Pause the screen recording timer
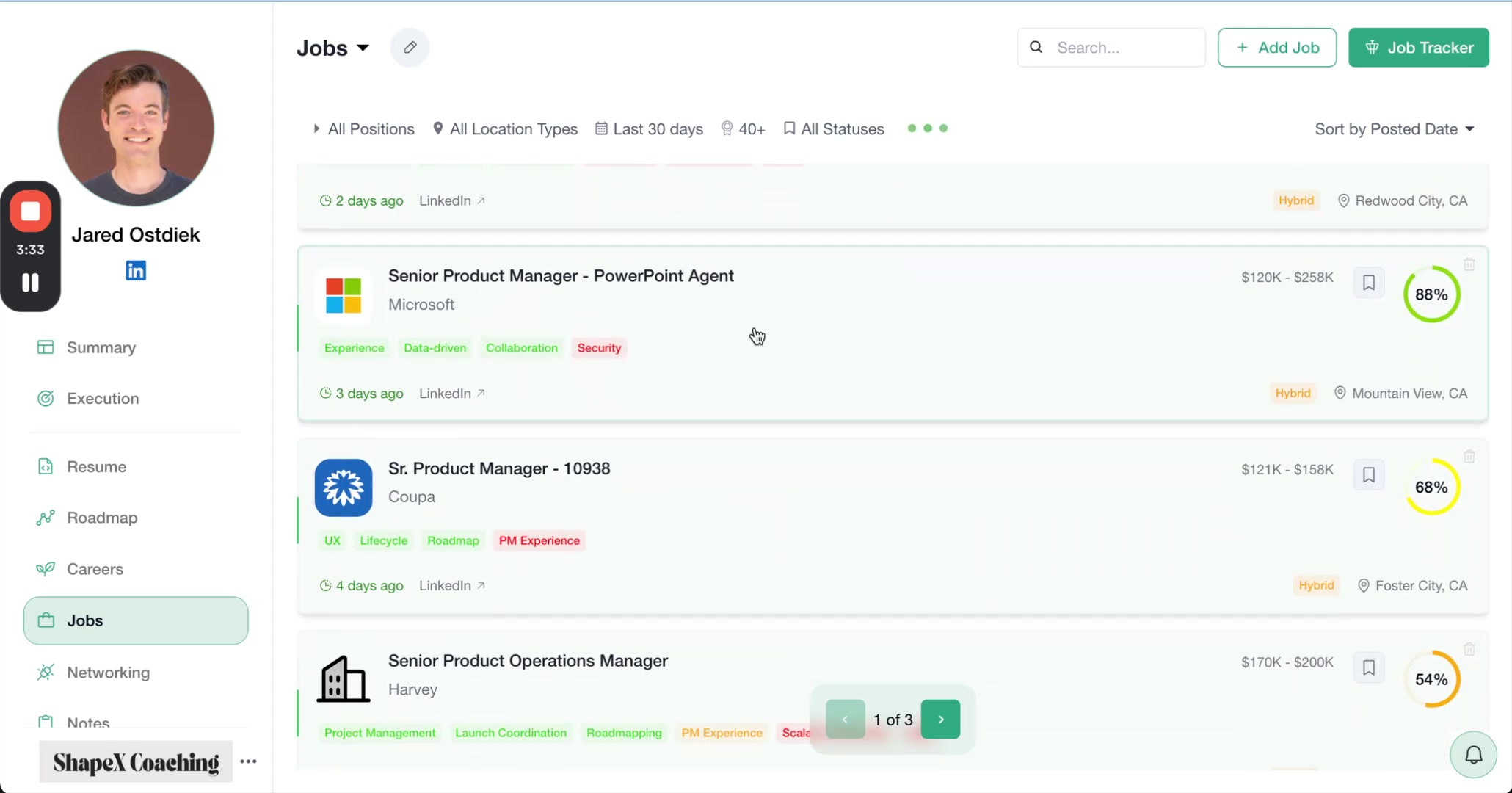Screen dimensions: 1512x793 point(30,283)
